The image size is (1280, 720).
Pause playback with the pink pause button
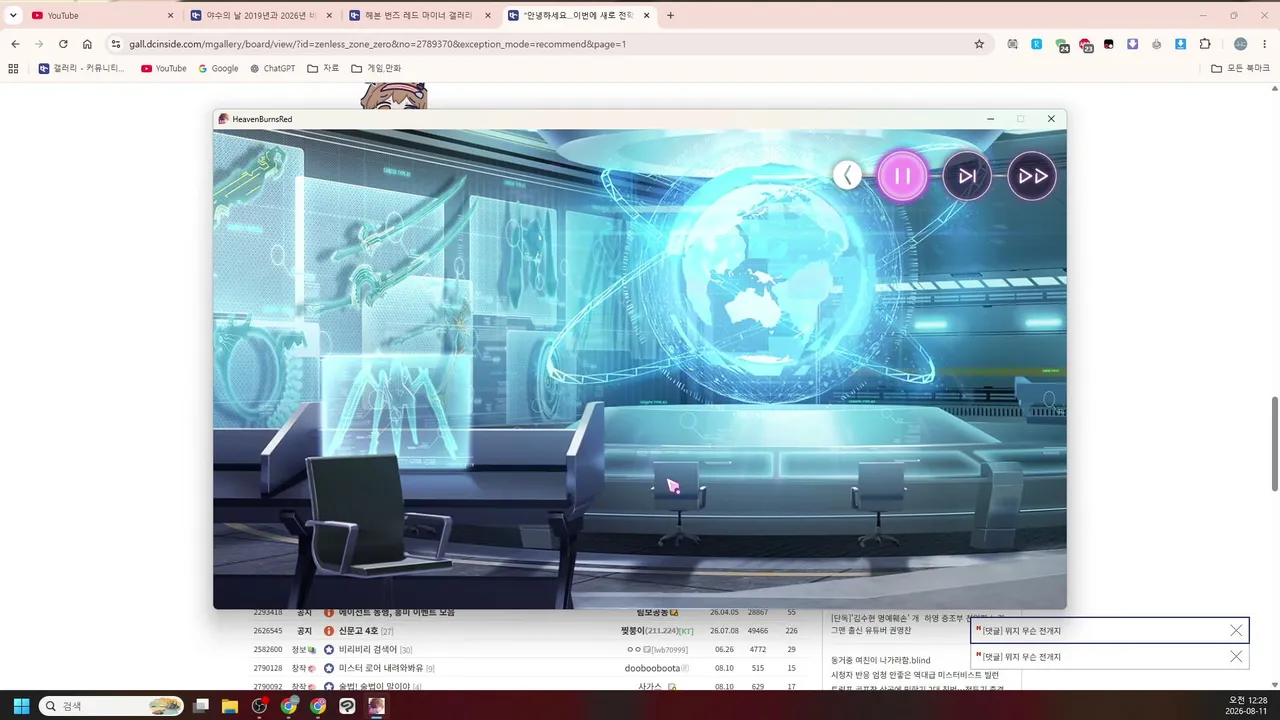pos(902,176)
